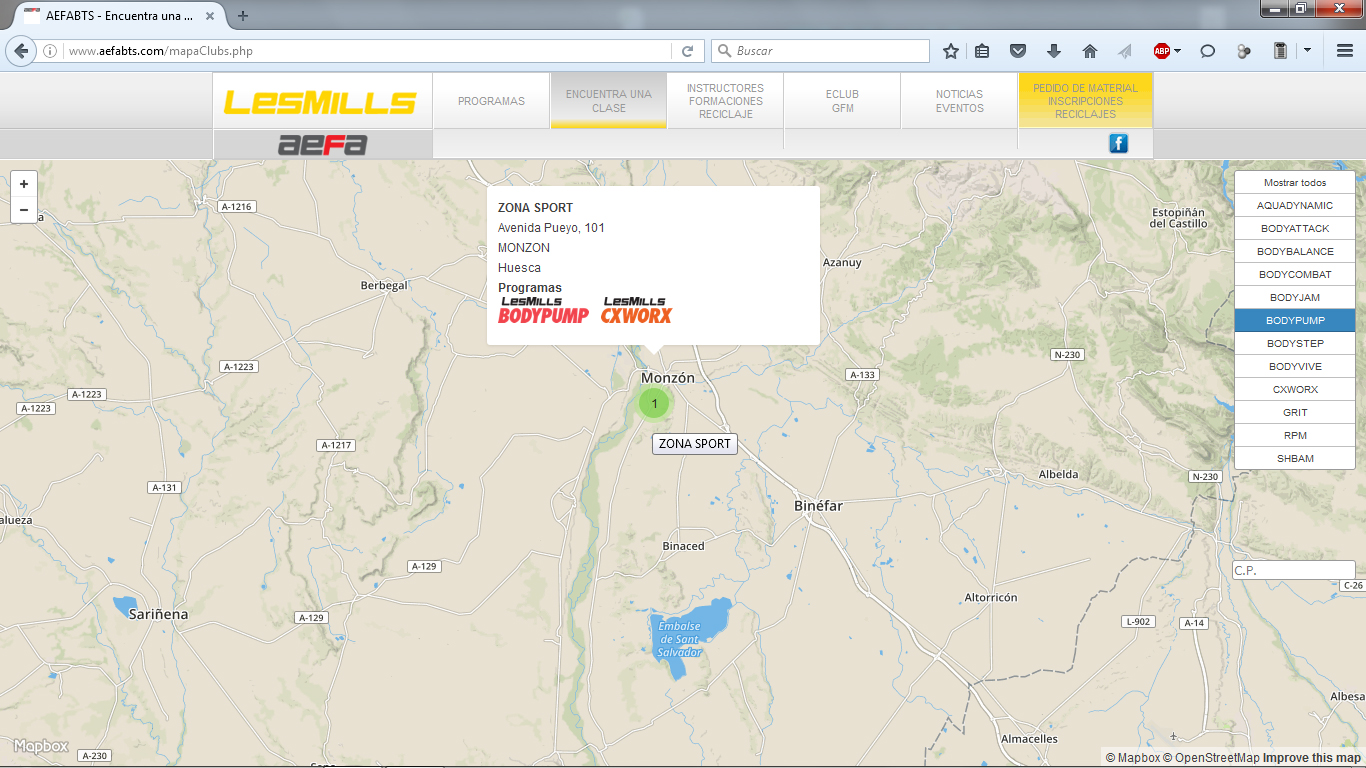Click the site information icon in address bar

(50, 51)
